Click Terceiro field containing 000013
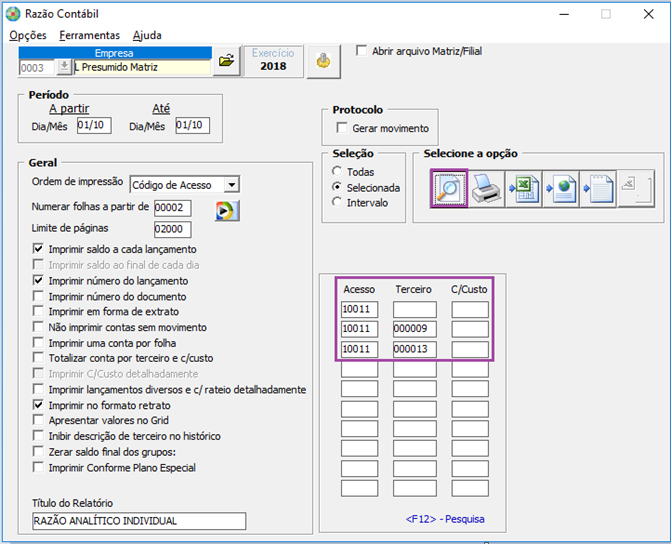The width and height of the screenshot is (671, 544). pos(415,349)
